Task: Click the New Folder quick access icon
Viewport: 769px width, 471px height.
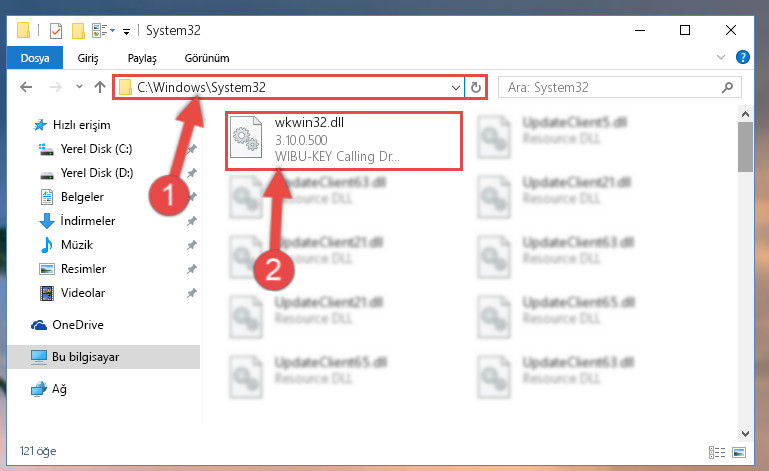Action: tap(78, 31)
